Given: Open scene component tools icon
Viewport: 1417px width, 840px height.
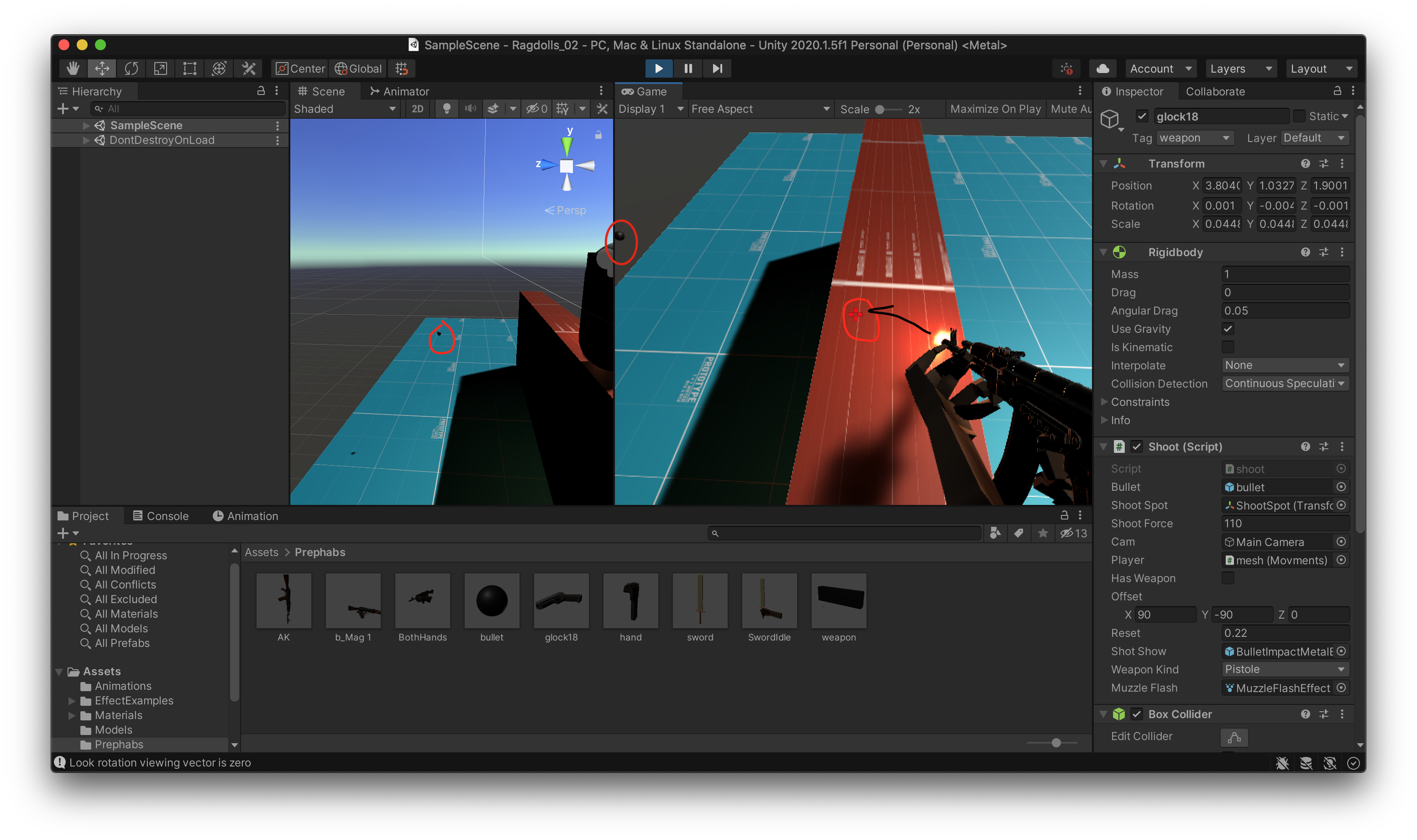Looking at the screenshot, I should (602, 109).
